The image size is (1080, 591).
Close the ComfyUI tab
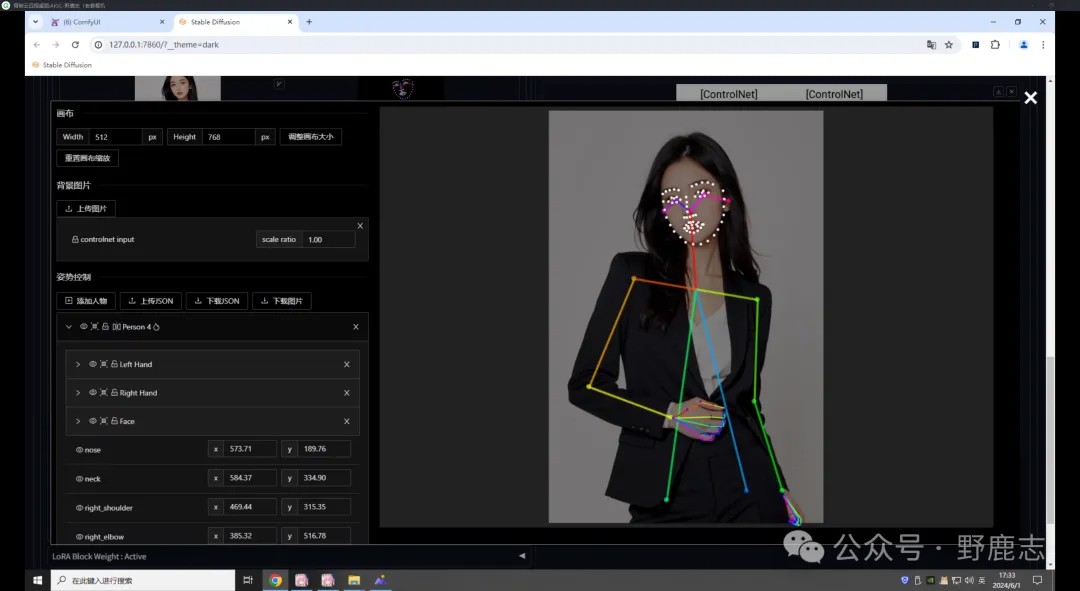pyautogui.click(x=162, y=21)
